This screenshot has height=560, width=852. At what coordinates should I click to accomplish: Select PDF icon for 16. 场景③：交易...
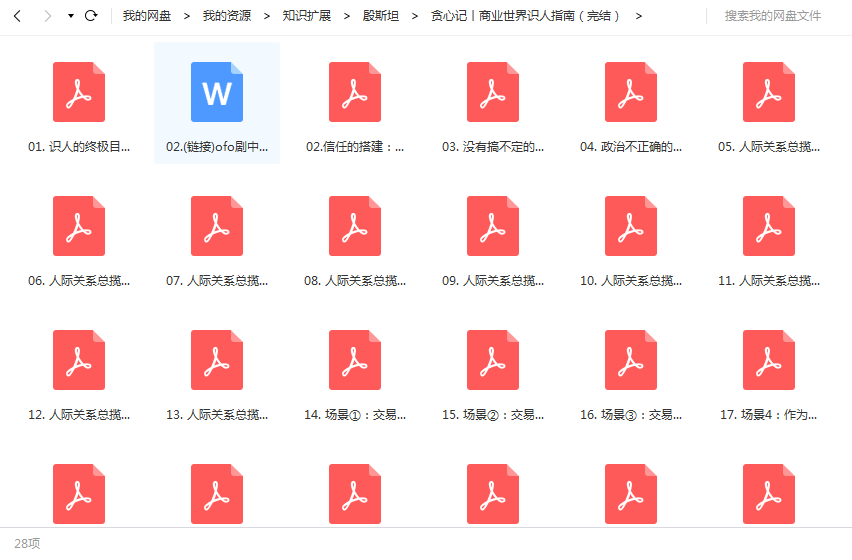(631, 360)
